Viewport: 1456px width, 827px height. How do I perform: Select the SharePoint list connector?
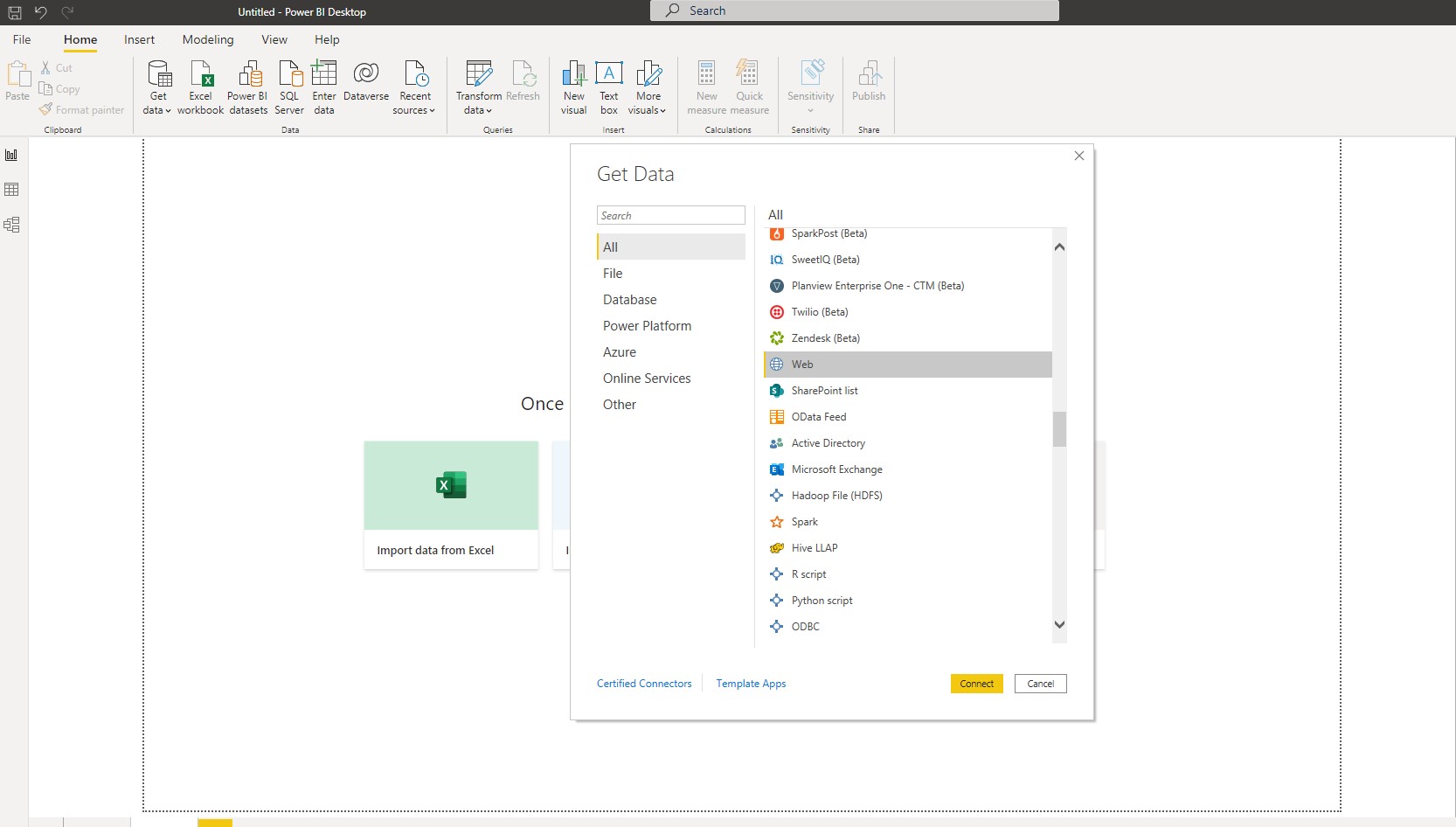[908, 391]
